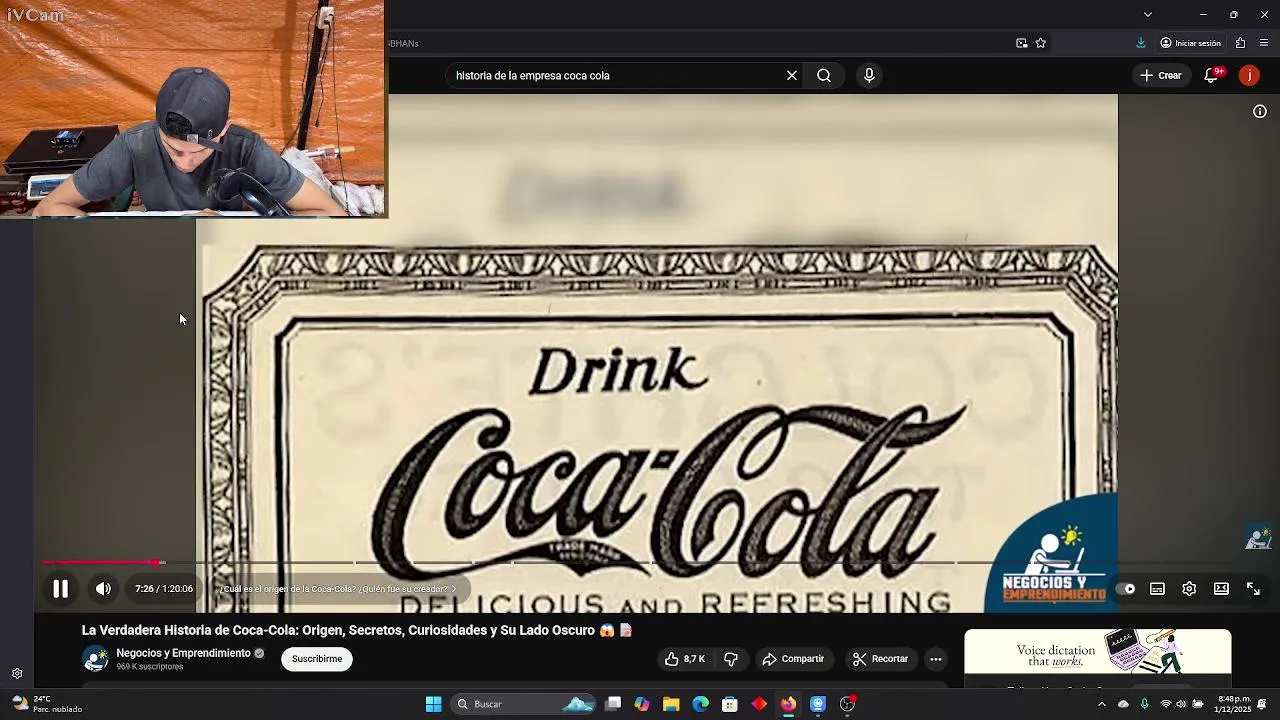Open the red diamond app on taskbar

pyautogui.click(x=759, y=704)
